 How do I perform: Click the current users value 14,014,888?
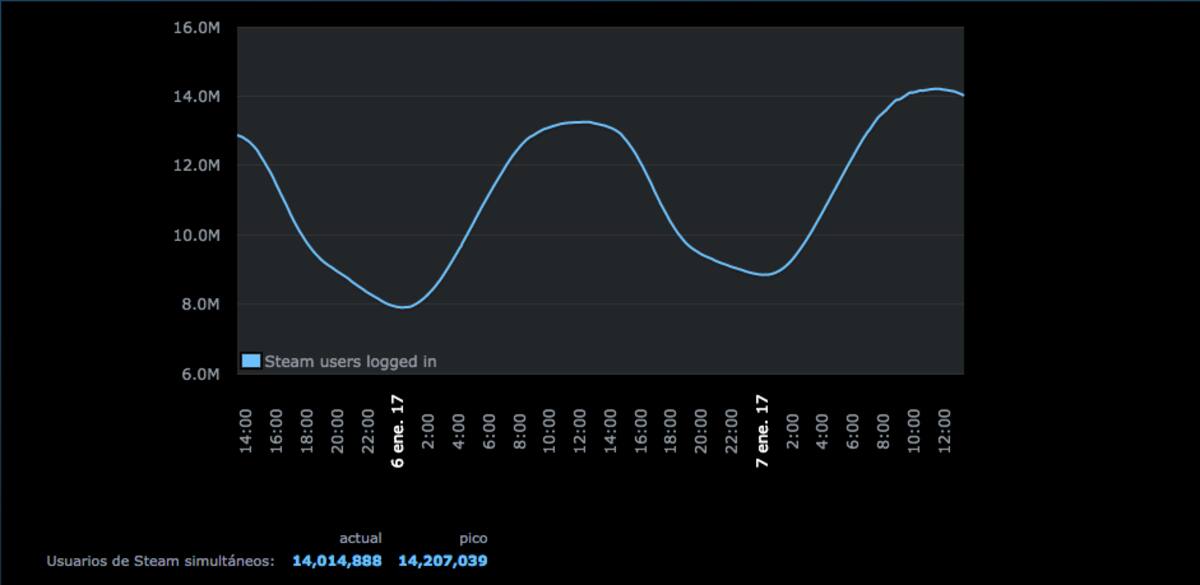[x=337, y=561]
